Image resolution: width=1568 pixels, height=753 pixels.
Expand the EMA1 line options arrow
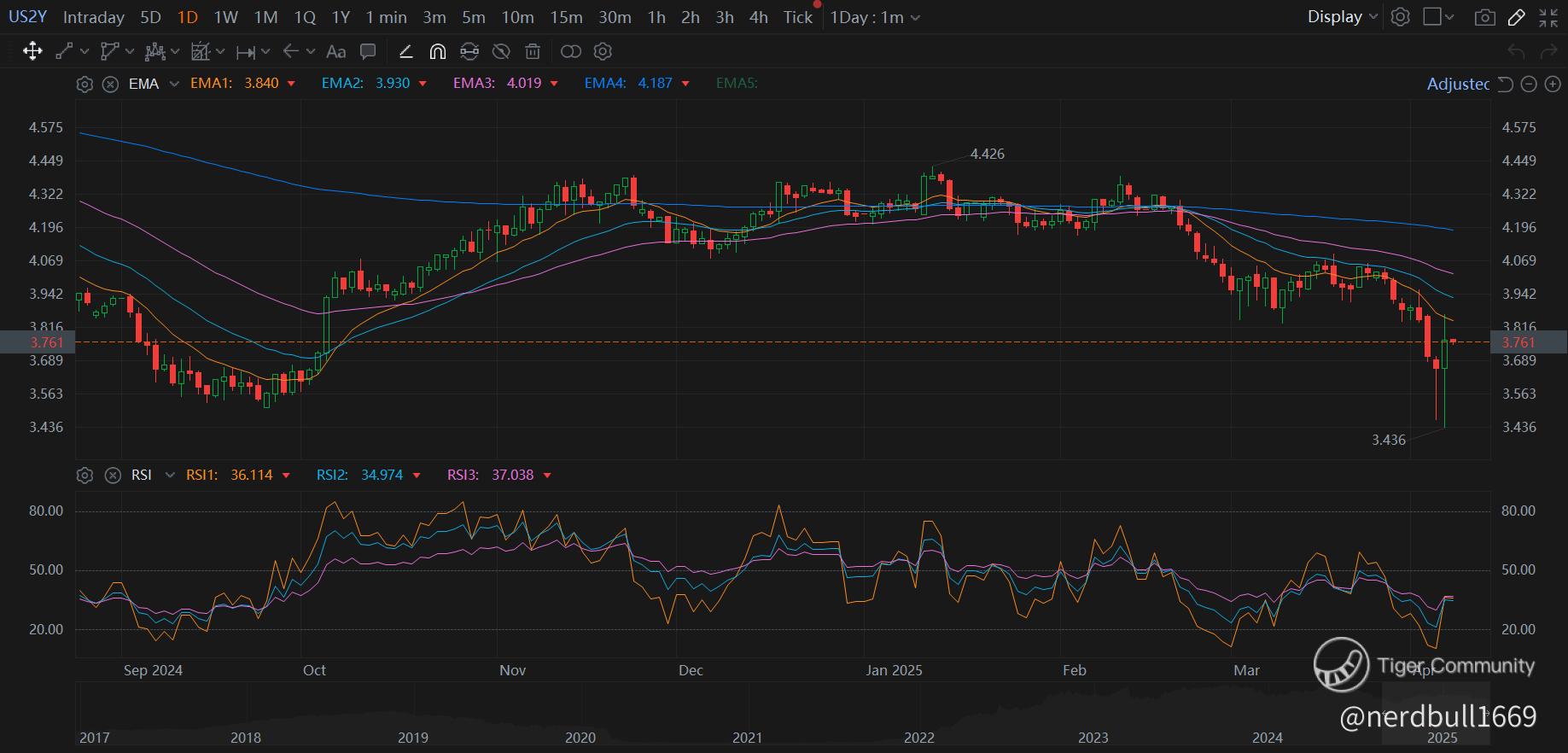coord(291,84)
